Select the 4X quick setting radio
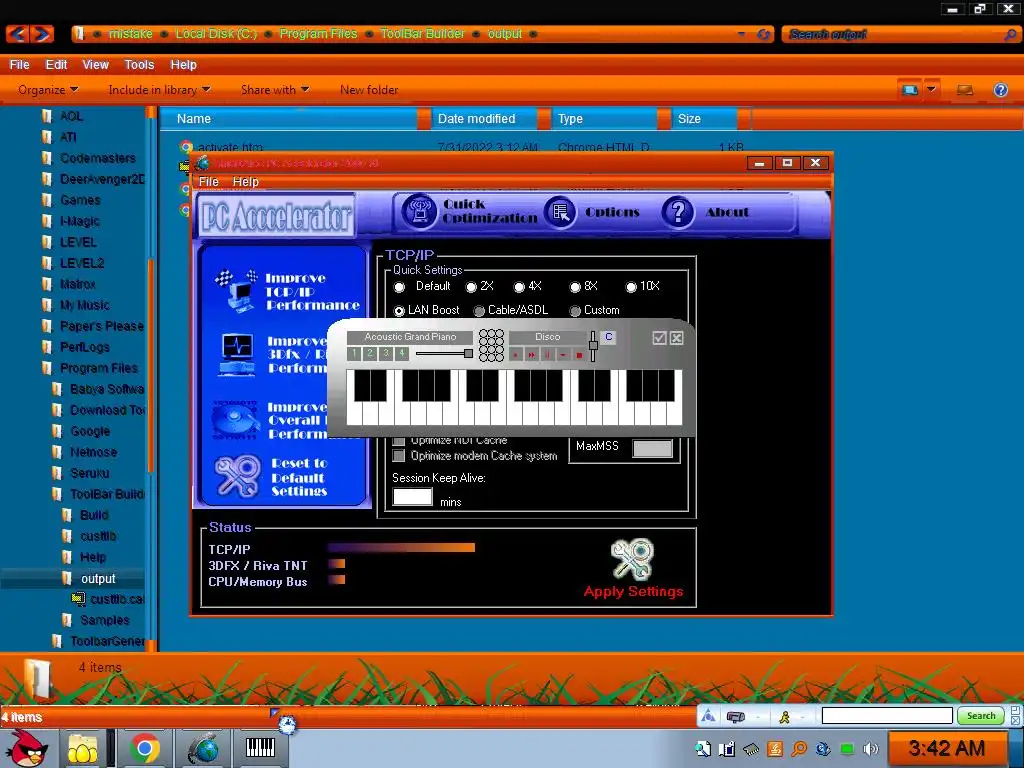Screen dimensions: 1024x768 [x=519, y=287]
